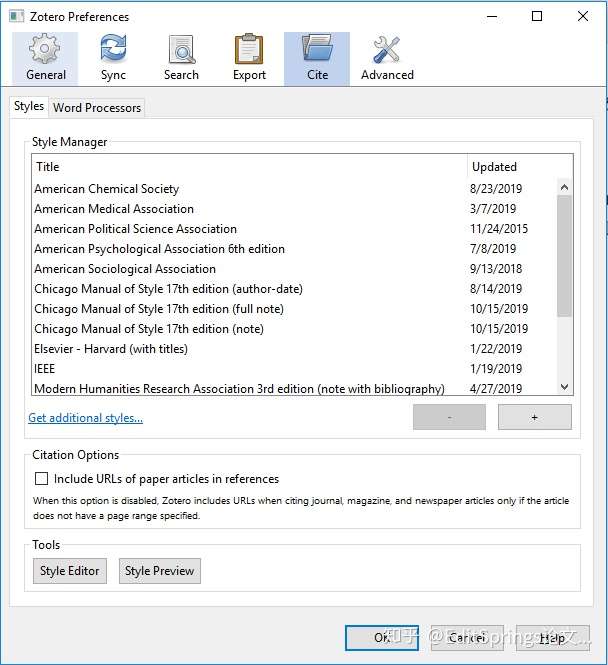Screen dimensions: 608x665
Task: Click the 7/8/2019 updated date cell
Action: click(x=493, y=249)
